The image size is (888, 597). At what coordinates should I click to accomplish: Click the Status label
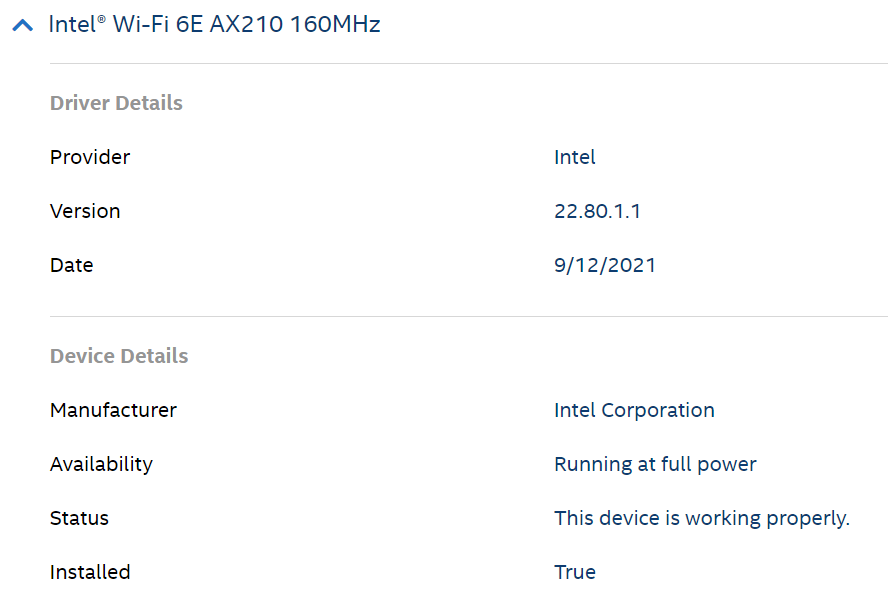click(77, 518)
